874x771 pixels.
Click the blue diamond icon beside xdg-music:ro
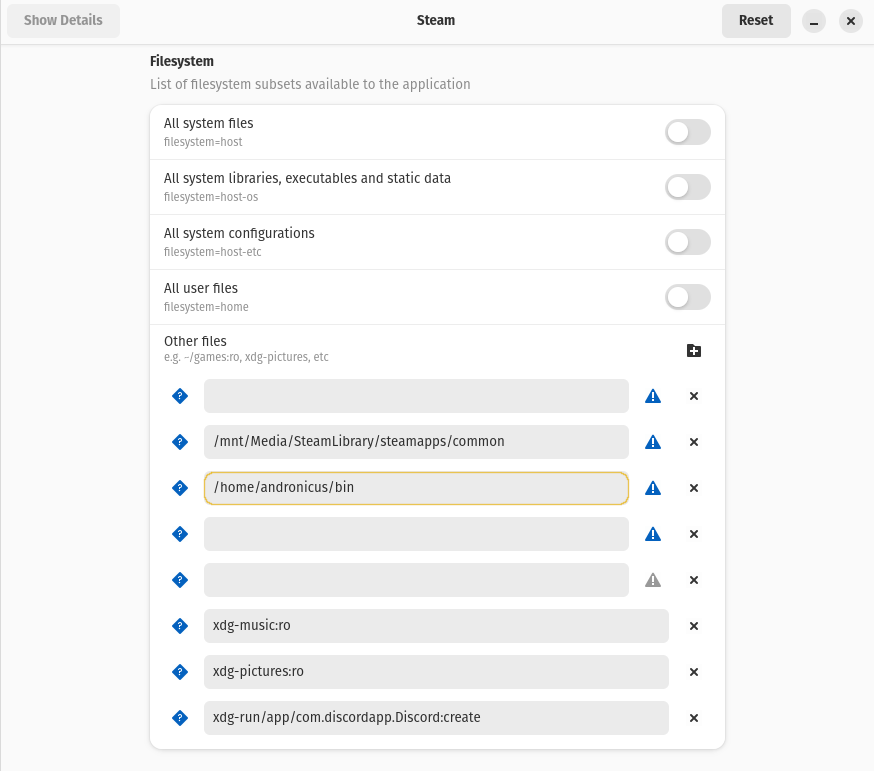(x=180, y=626)
